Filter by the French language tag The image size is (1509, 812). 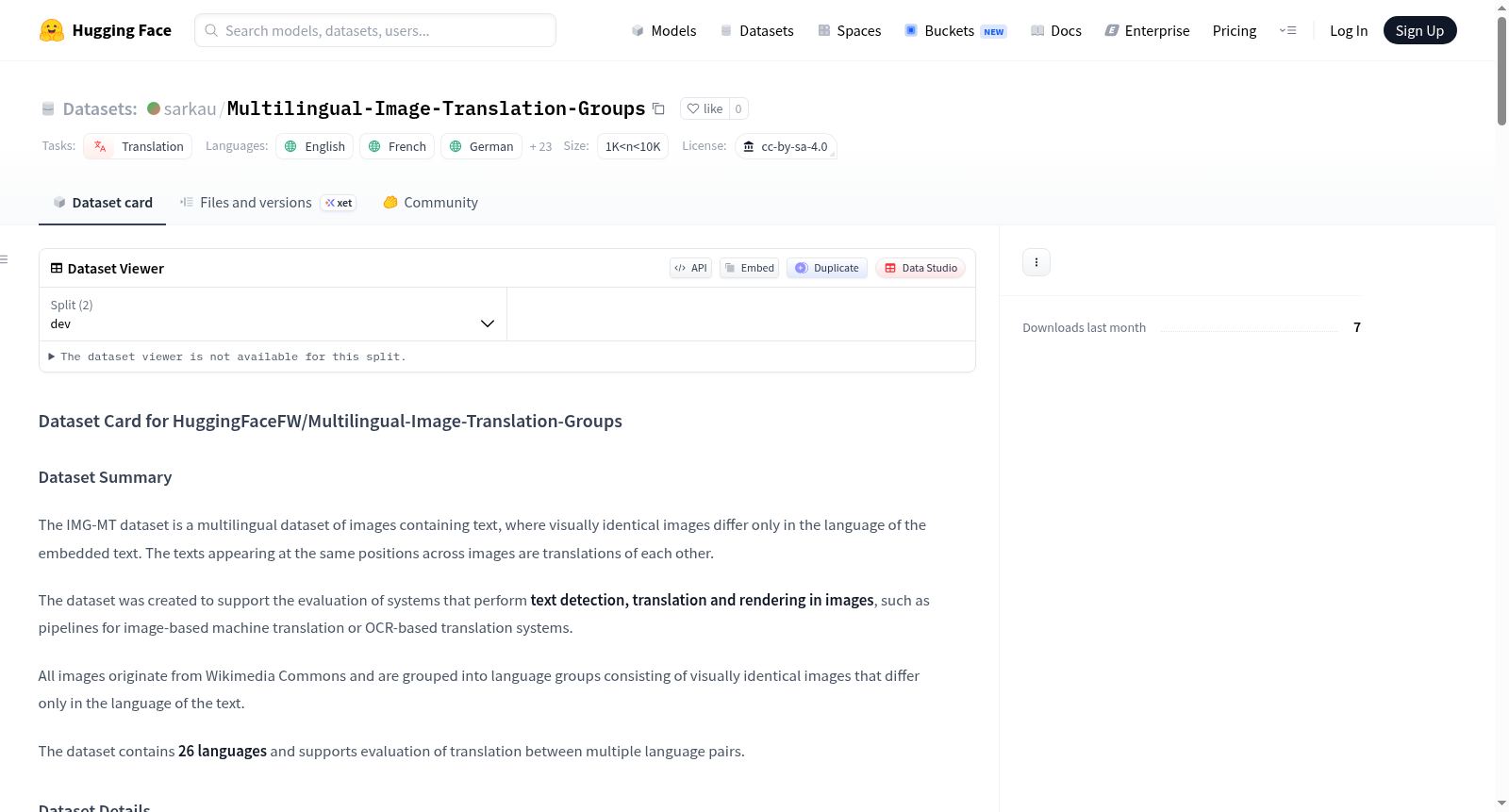point(397,146)
